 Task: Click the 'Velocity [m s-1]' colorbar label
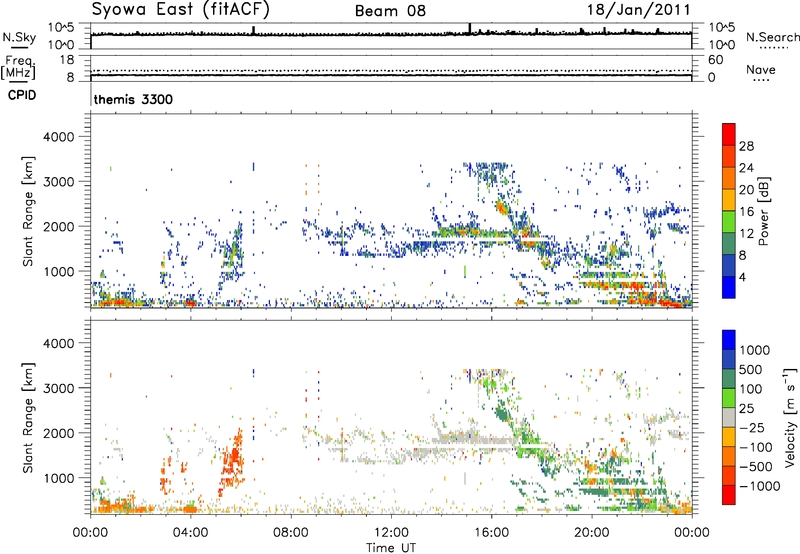(x=790, y=417)
